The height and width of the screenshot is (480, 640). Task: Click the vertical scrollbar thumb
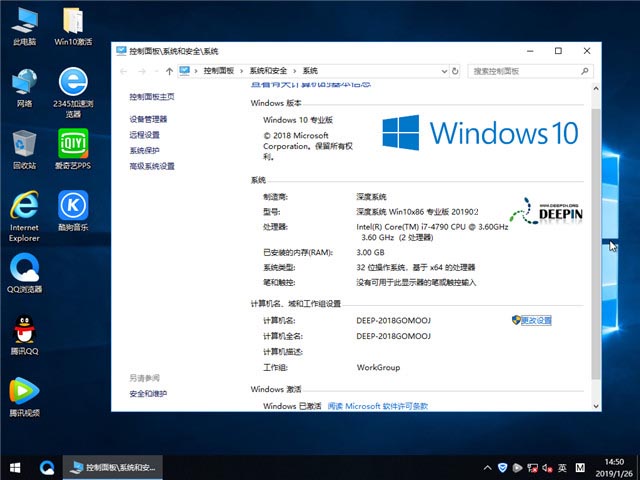coord(596,244)
